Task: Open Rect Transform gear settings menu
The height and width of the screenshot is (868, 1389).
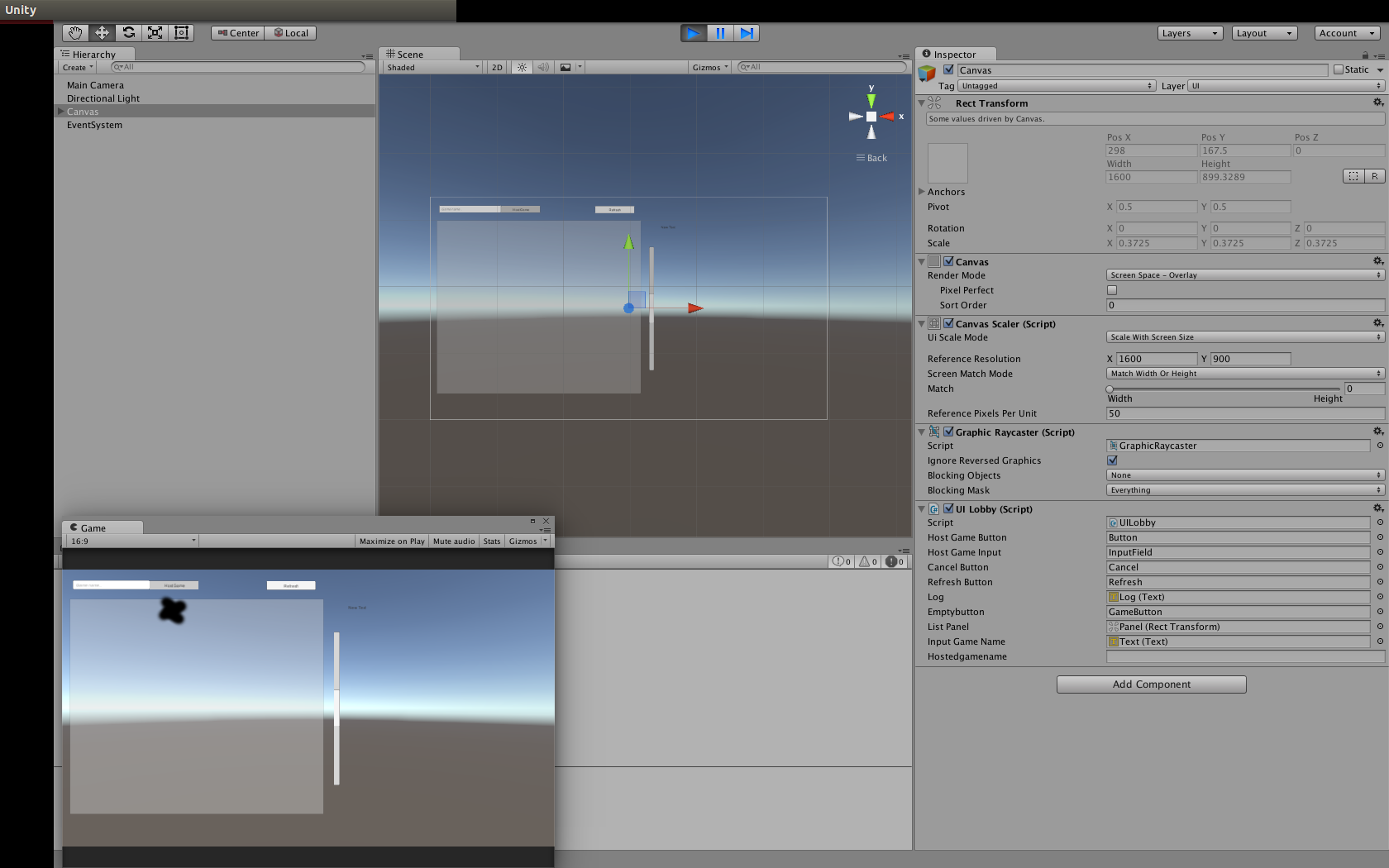Action: 1378,103
